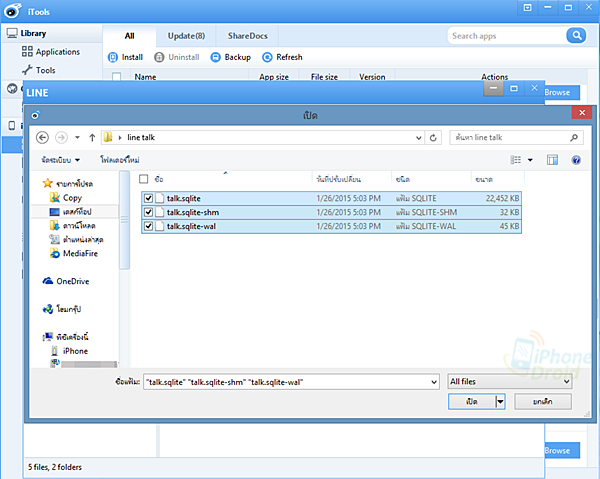600x479 pixels.
Task: Select iPhone device in navigation pane
Action: click(69, 351)
